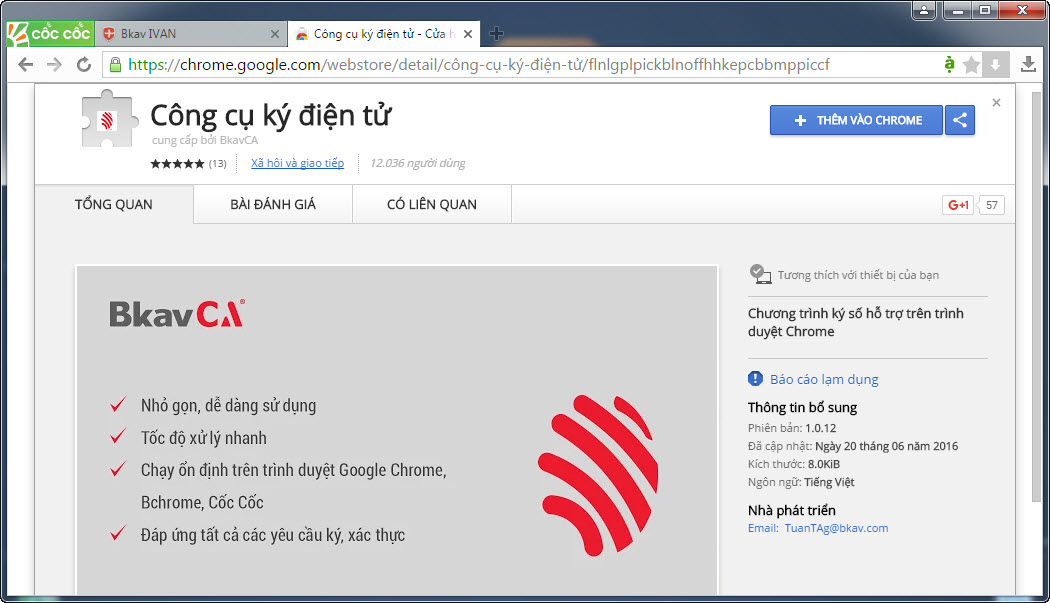This screenshot has height=603, width=1050.
Task: Click 'Thông tin bổ sung' heading
Action: pos(802,407)
